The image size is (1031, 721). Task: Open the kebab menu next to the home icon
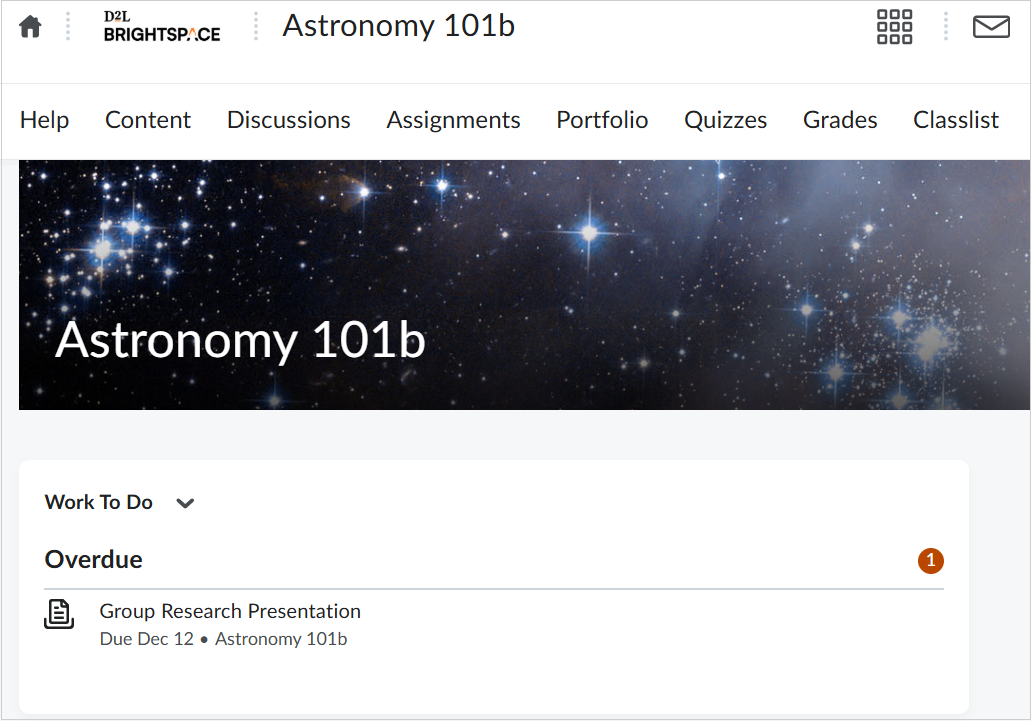67,26
